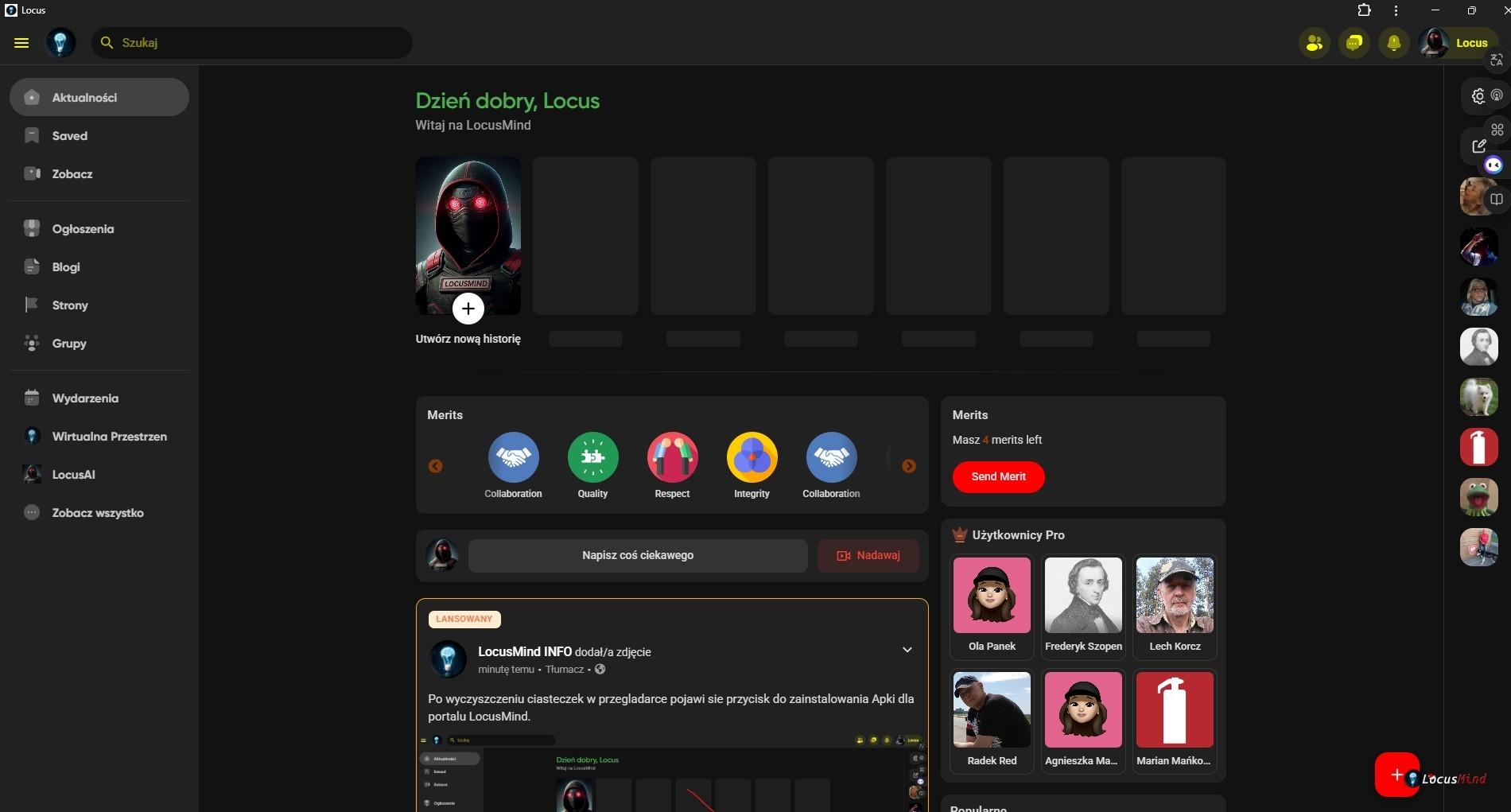1511x812 pixels.
Task: Click the minutę temu timestamp
Action: [506, 670]
